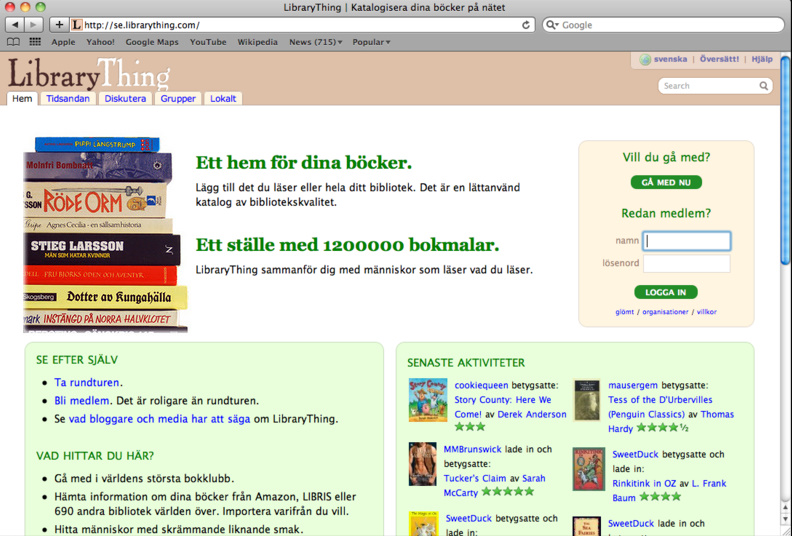Screen dimensions: 792x536
Task: Click the GÅ MED NU button
Action: click(666, 182)
